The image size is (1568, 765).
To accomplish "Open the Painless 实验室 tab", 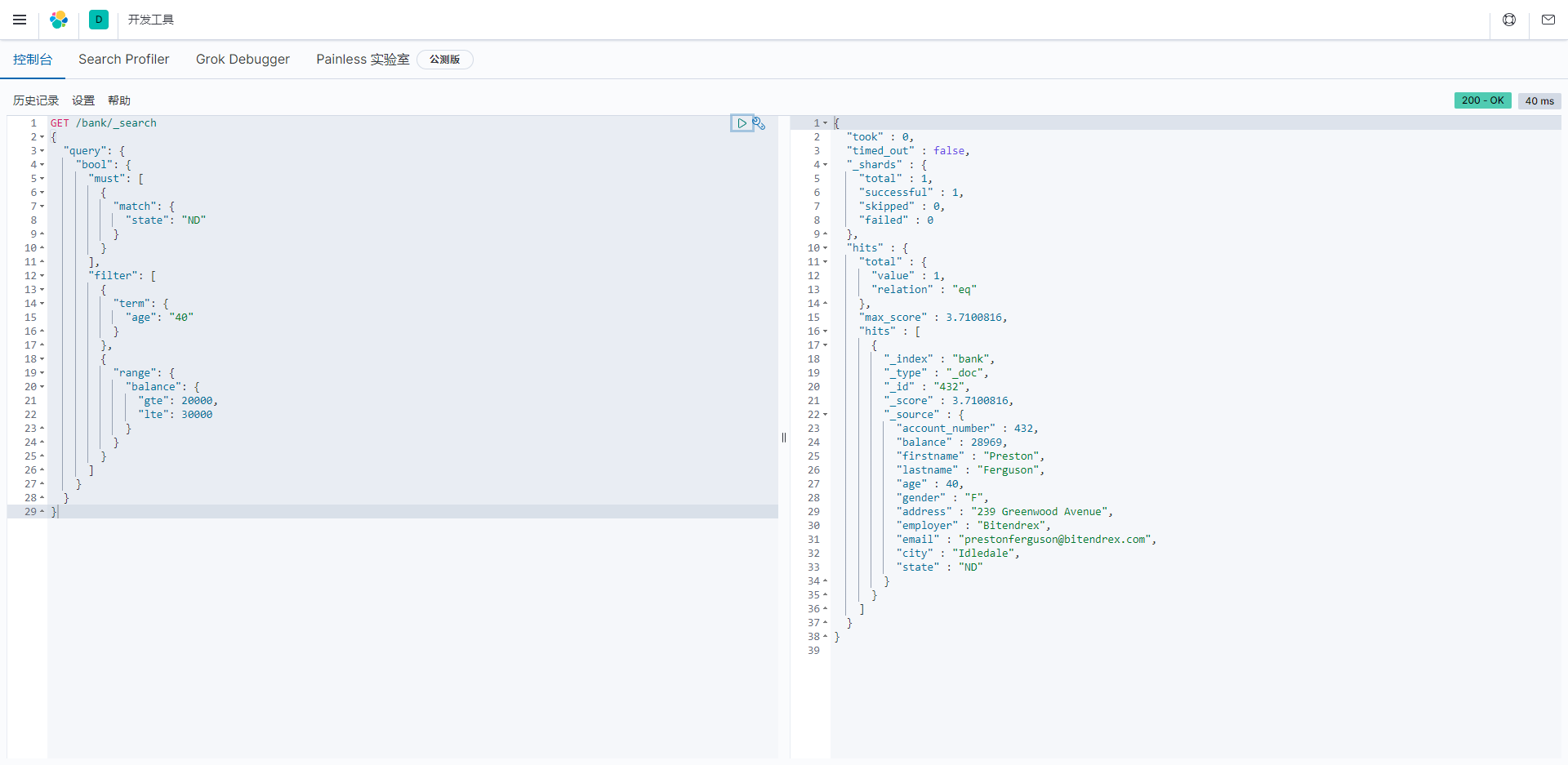I will click(363, 60).
